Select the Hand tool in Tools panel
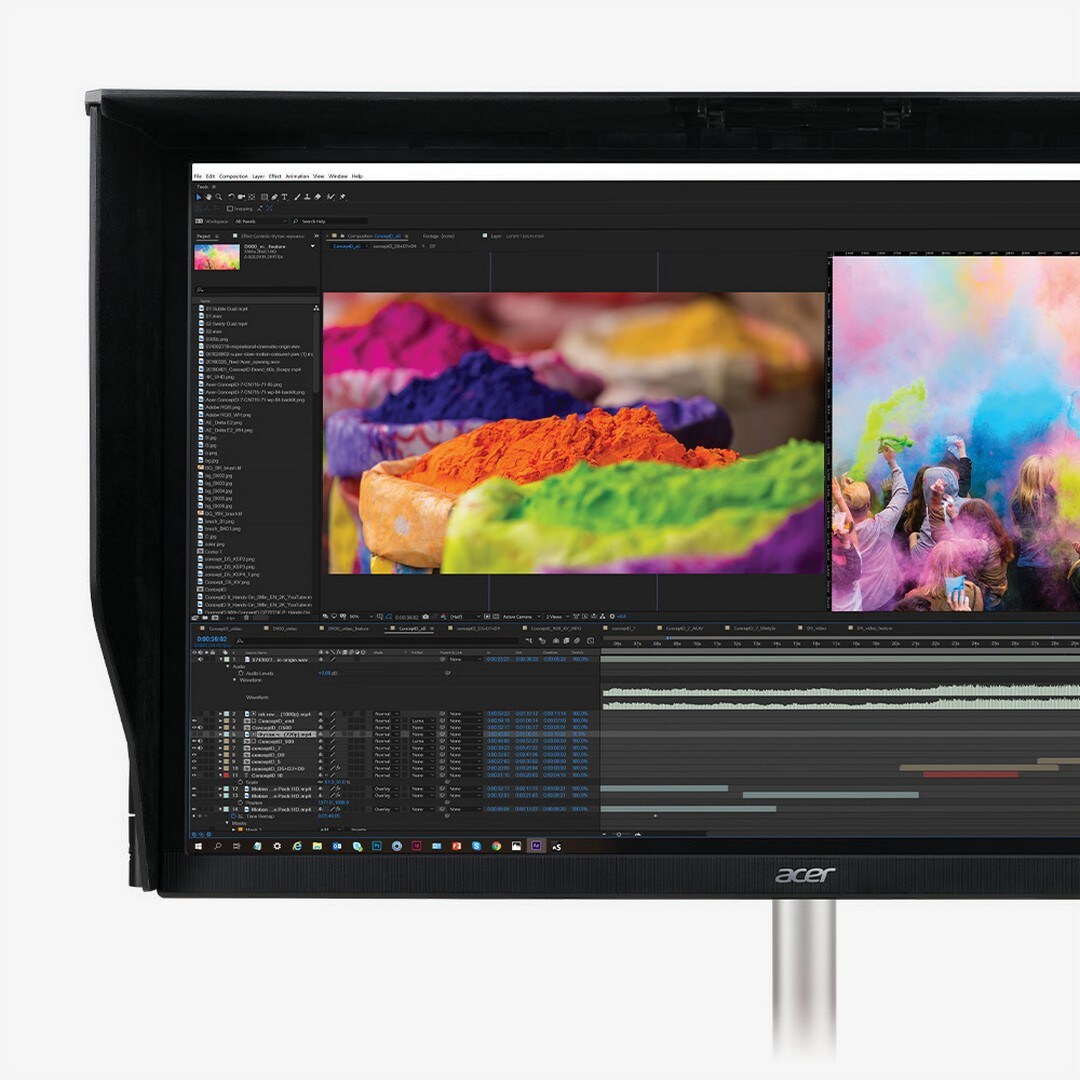1080x1080 pixels. [x=208, y=197]
